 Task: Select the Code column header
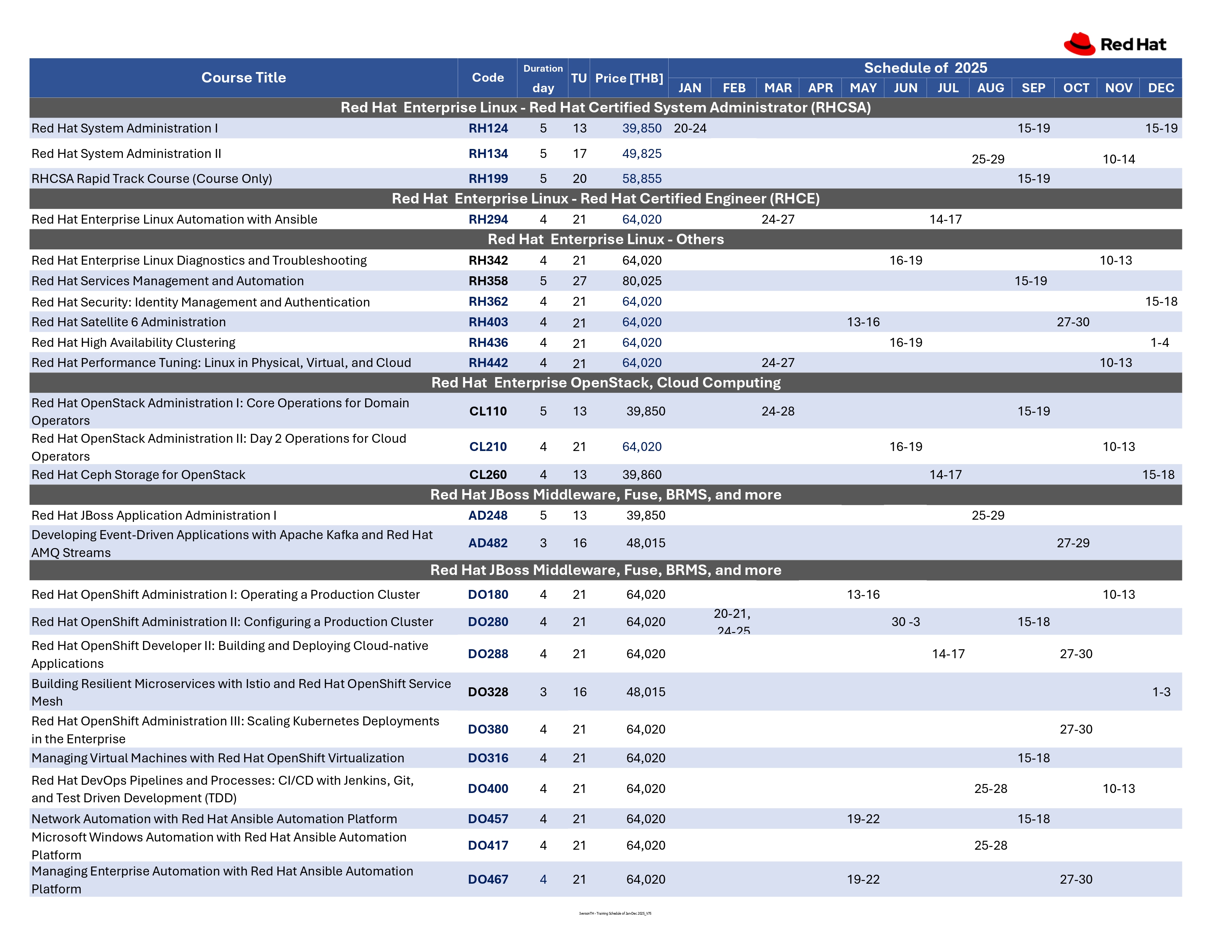pyautogui.click(x=487, y=78)
